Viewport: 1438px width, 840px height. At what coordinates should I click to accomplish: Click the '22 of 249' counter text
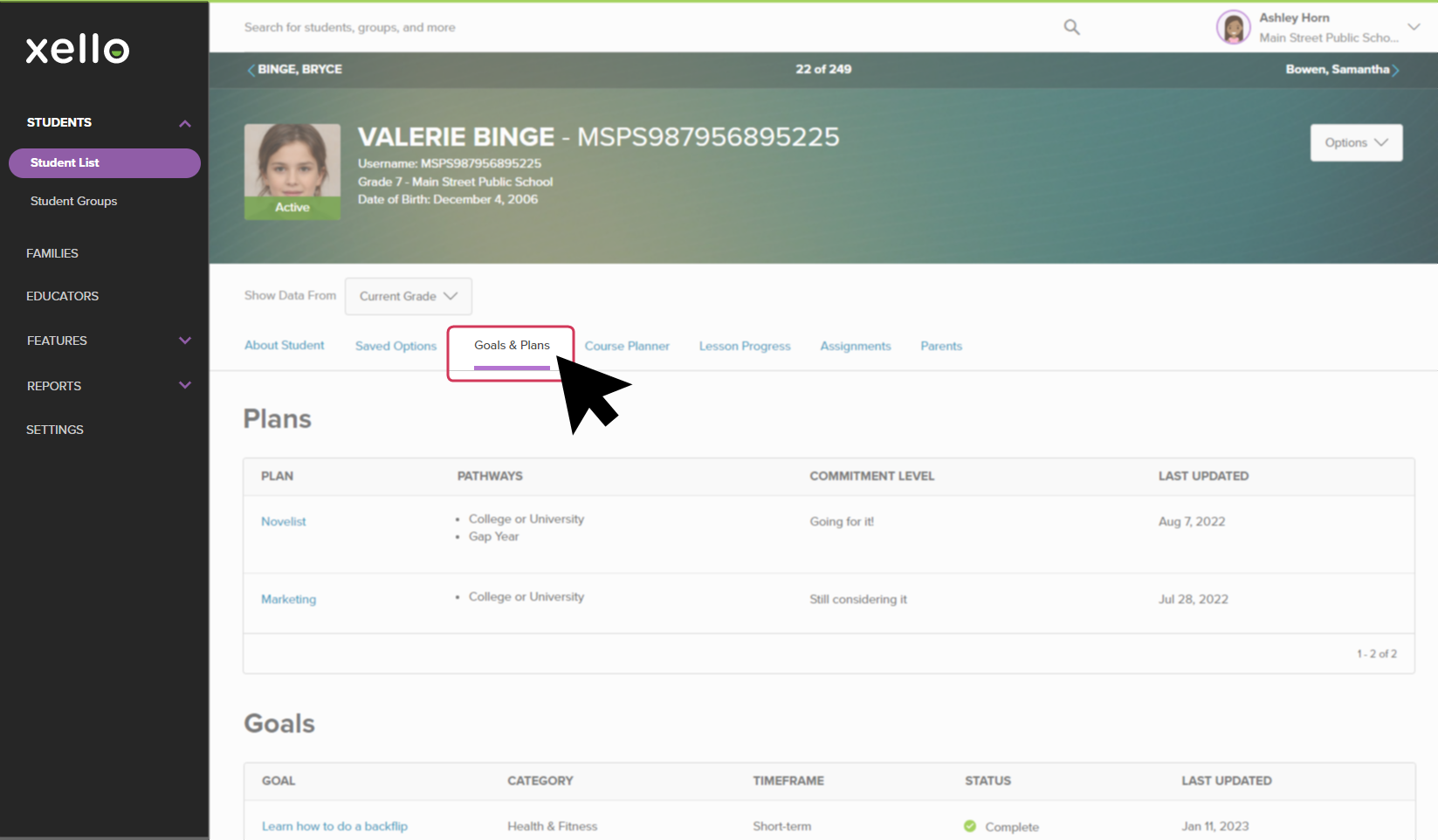point(823,69)
